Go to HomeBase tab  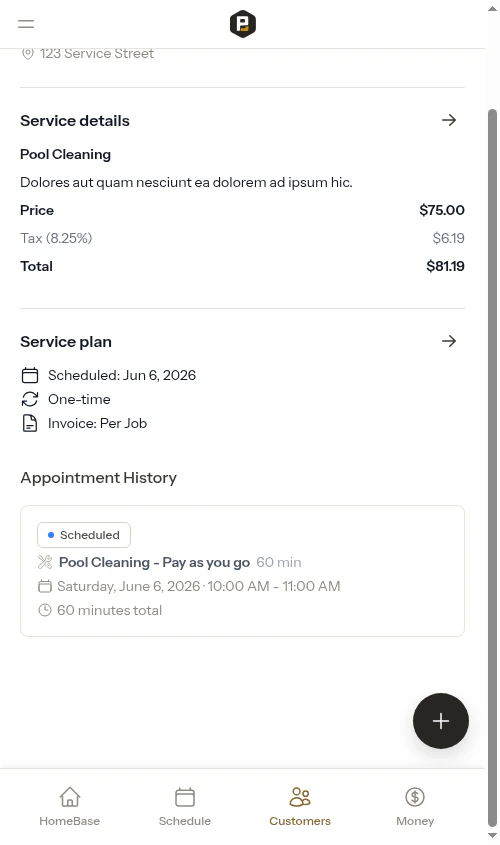click(x=70, y=807)
